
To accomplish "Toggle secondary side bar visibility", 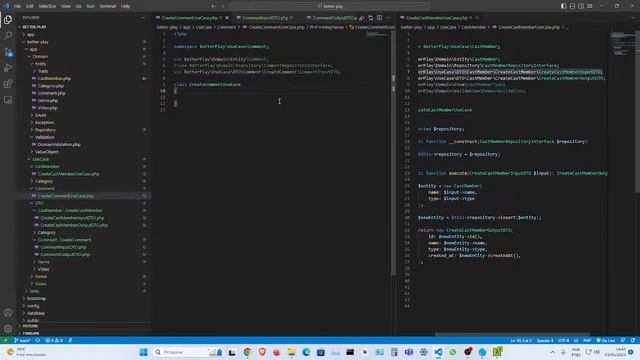I will (581, 6).
